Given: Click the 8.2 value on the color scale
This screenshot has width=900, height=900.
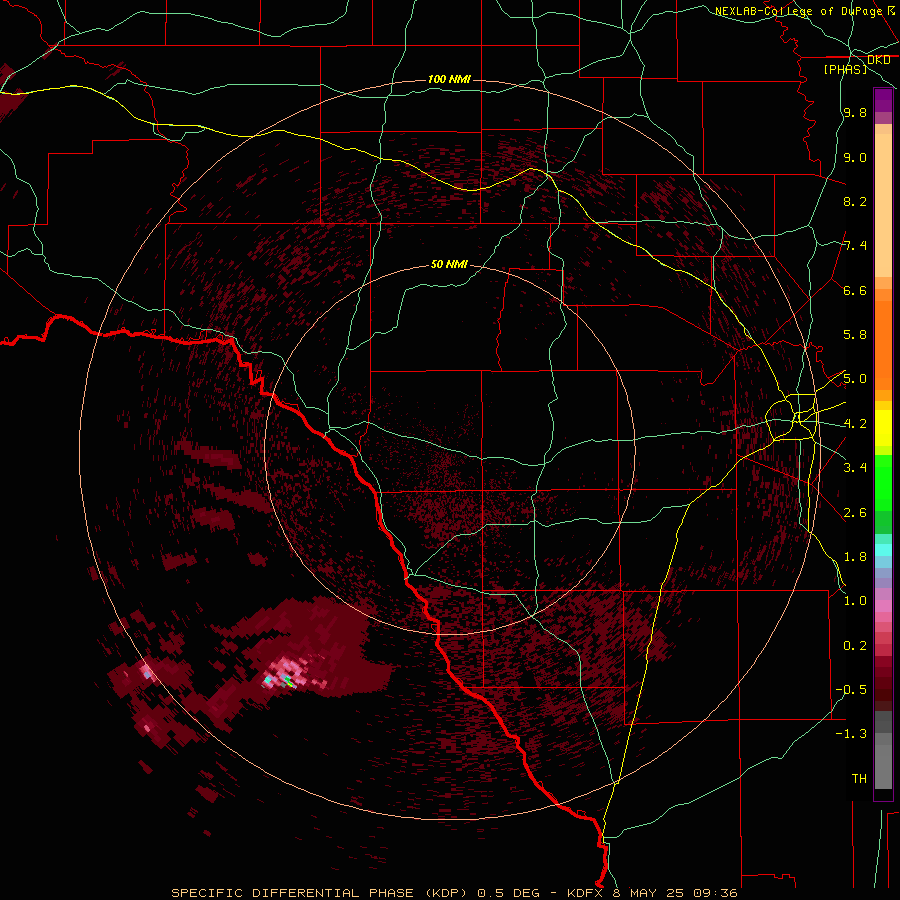Looking at the screenshot, I should point(855,201).
